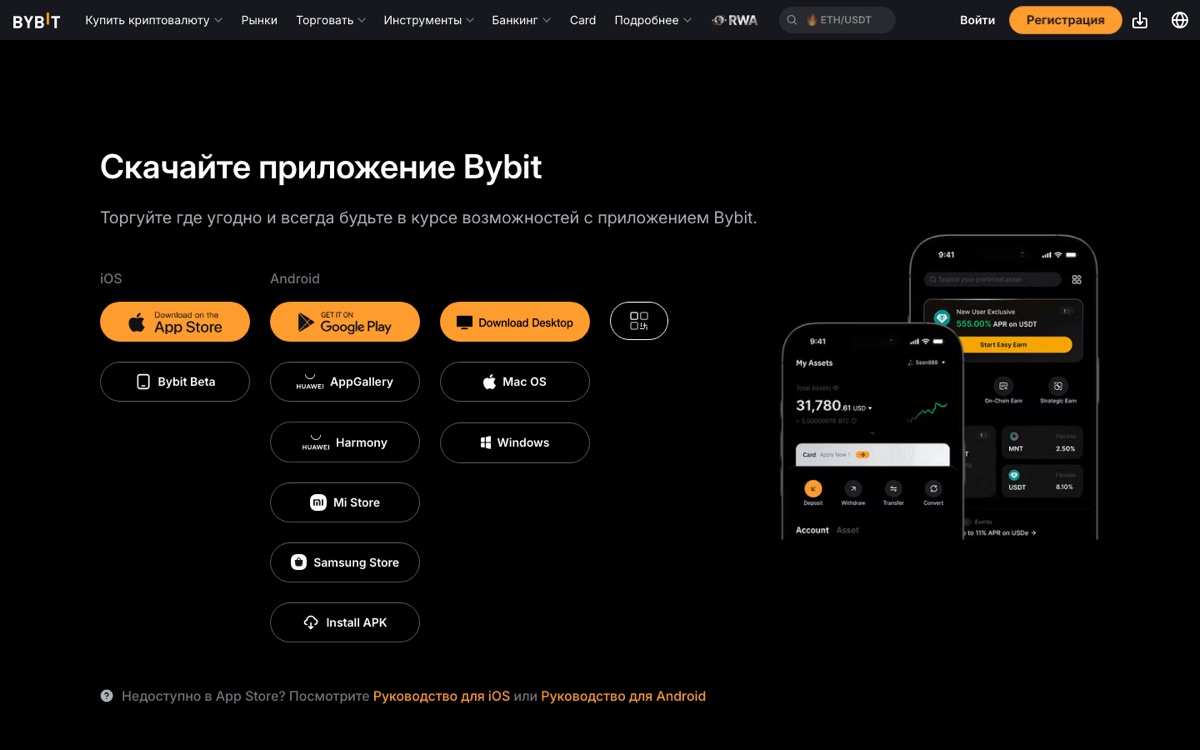Open Huawei Harmony download
Viewport: 1200px width, 750px height.
[x=345, y=442]
